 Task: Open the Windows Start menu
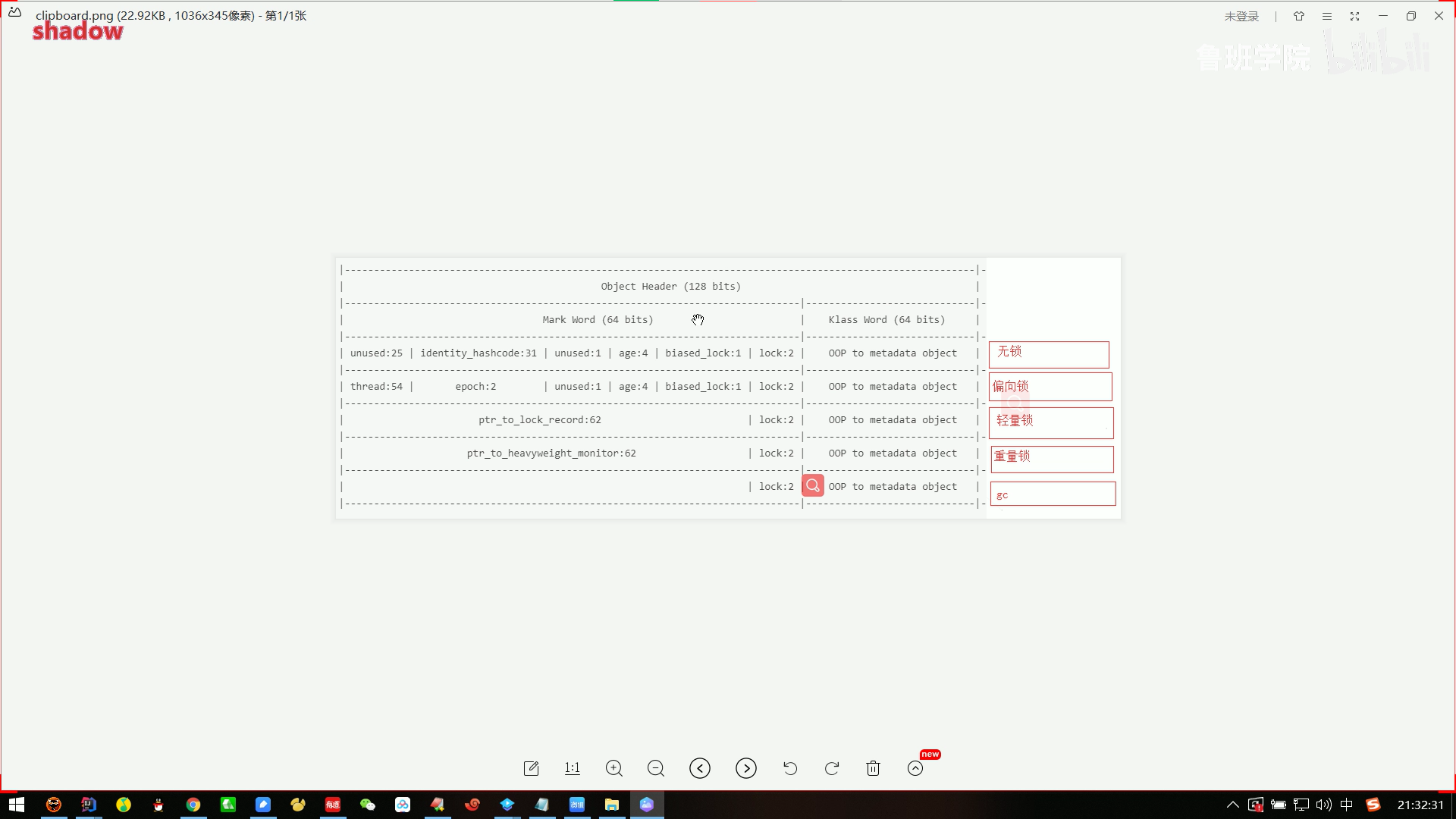coord(17,805)
